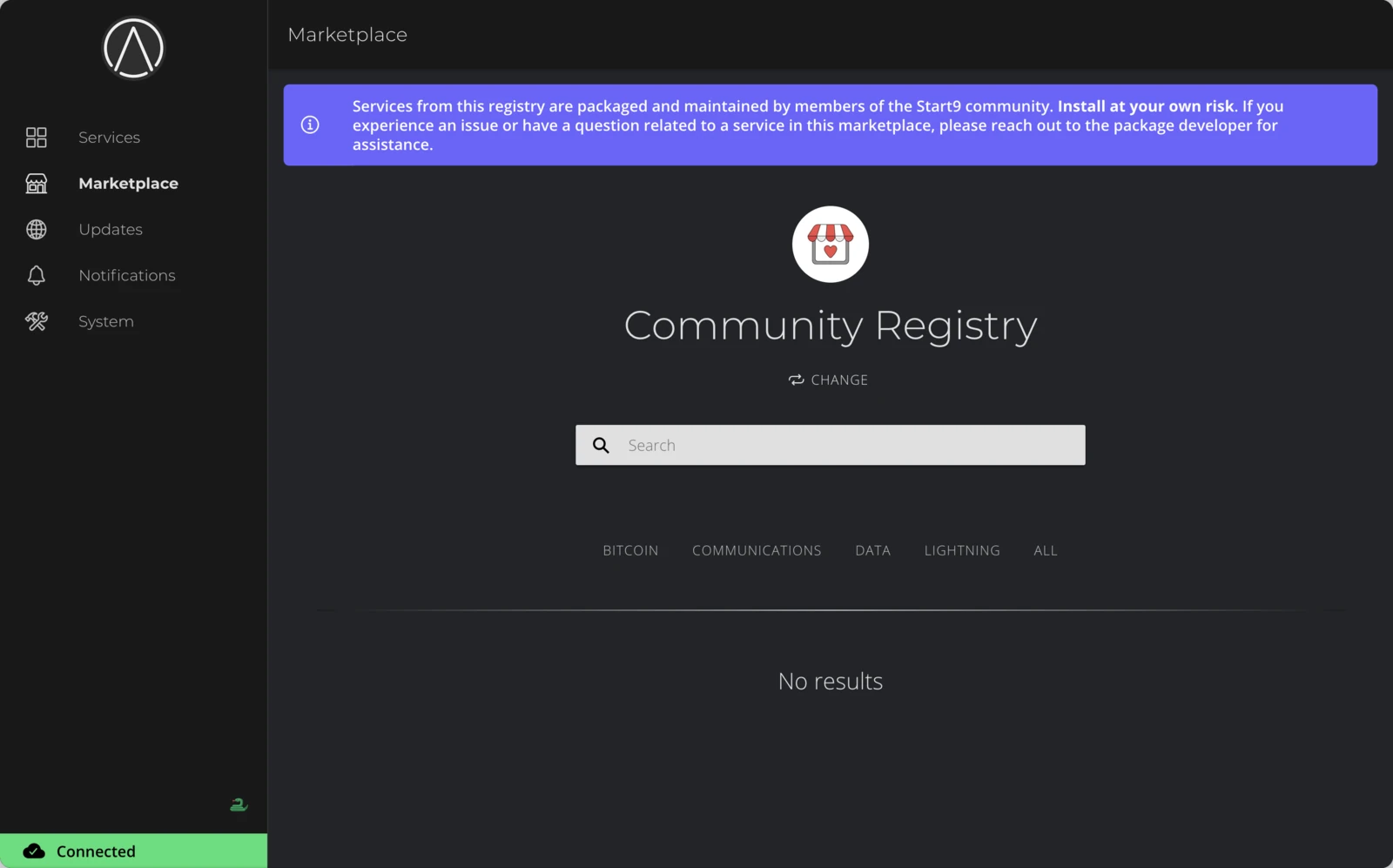Switch to the BITCOIN category tab
Viewport: 1393px width, 868px height.
[629, 550]
